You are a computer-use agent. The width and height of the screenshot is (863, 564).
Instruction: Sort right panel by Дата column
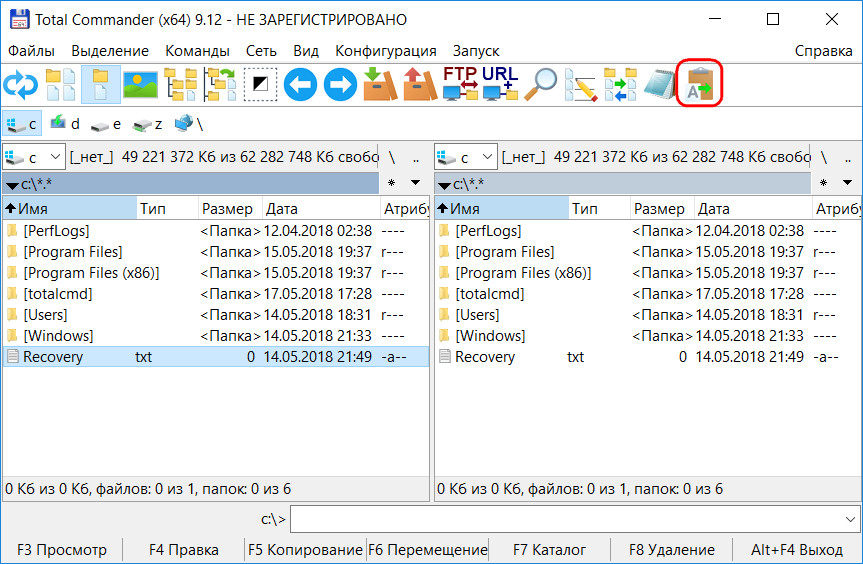point(753,209)
